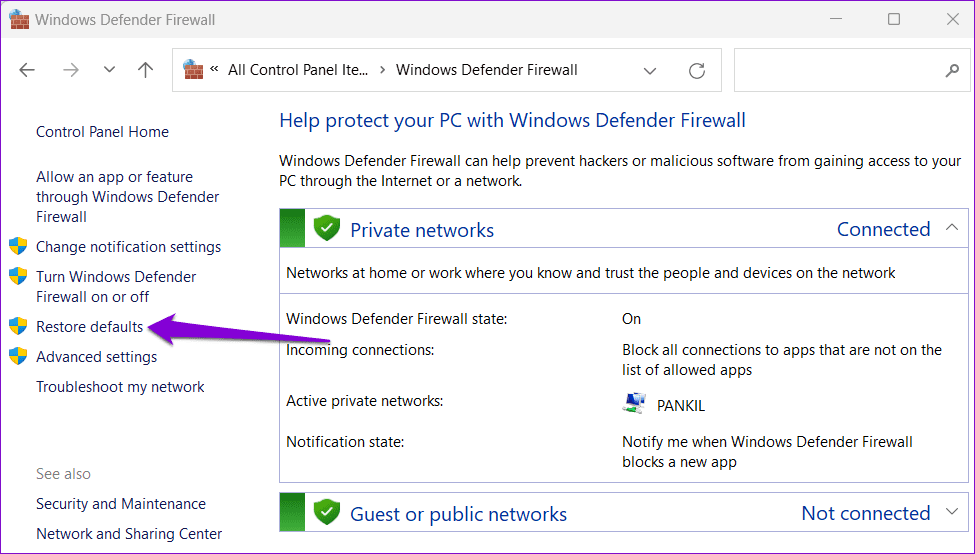Open Advanced settings
Viewport: 975px width, 554px height.
(96, 357)
